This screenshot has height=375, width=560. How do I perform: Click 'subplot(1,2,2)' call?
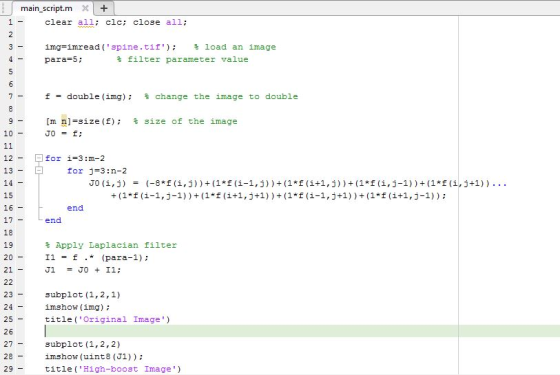[82, 344]
